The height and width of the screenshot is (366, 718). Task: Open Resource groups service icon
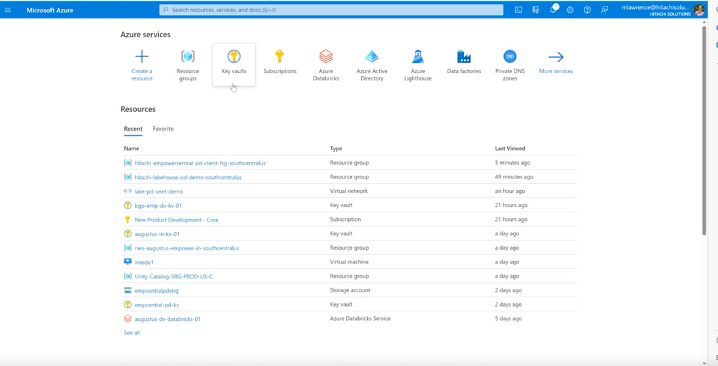tap(188, 56)
